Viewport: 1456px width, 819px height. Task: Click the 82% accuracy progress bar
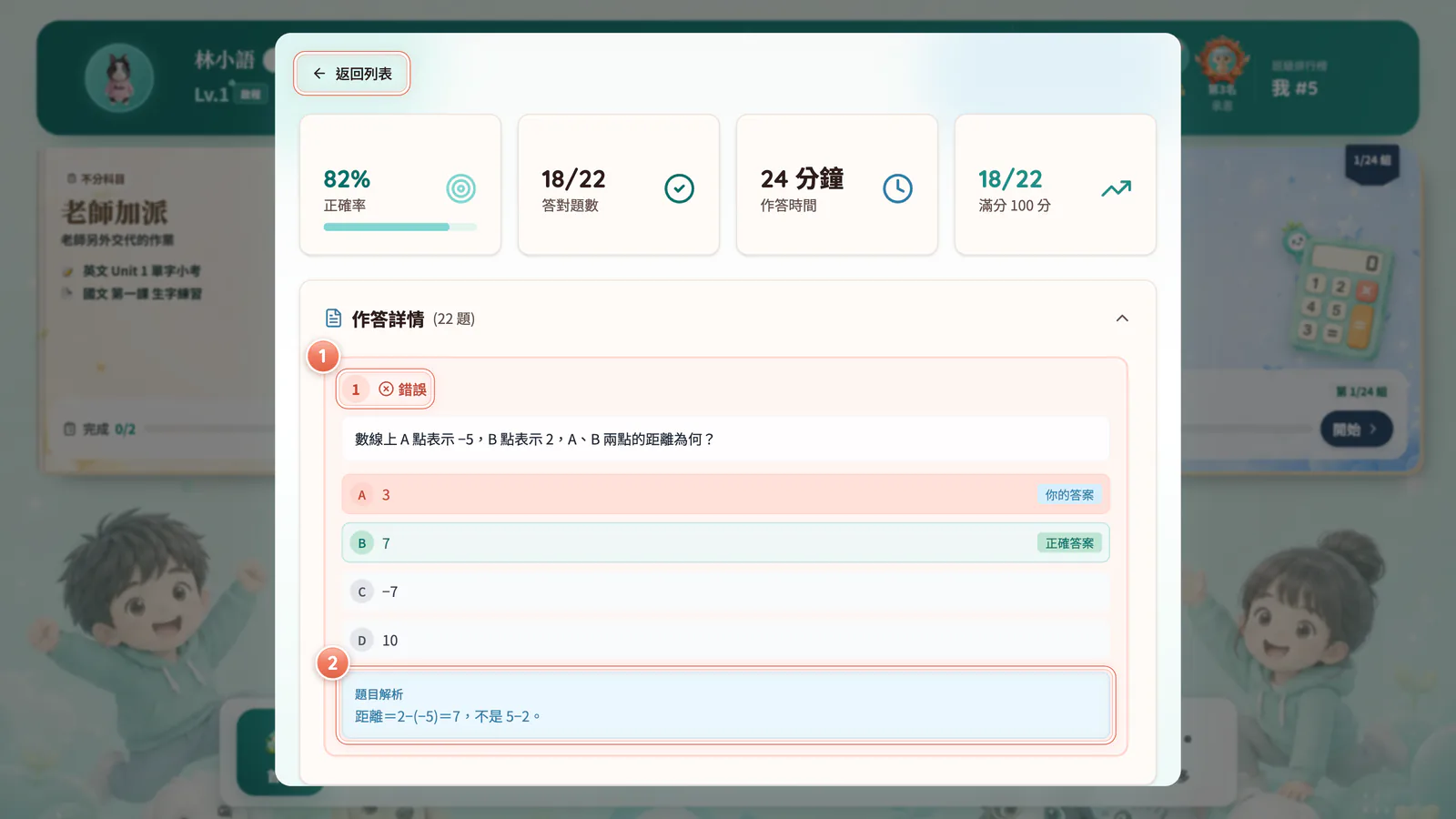tap(400, 227)
